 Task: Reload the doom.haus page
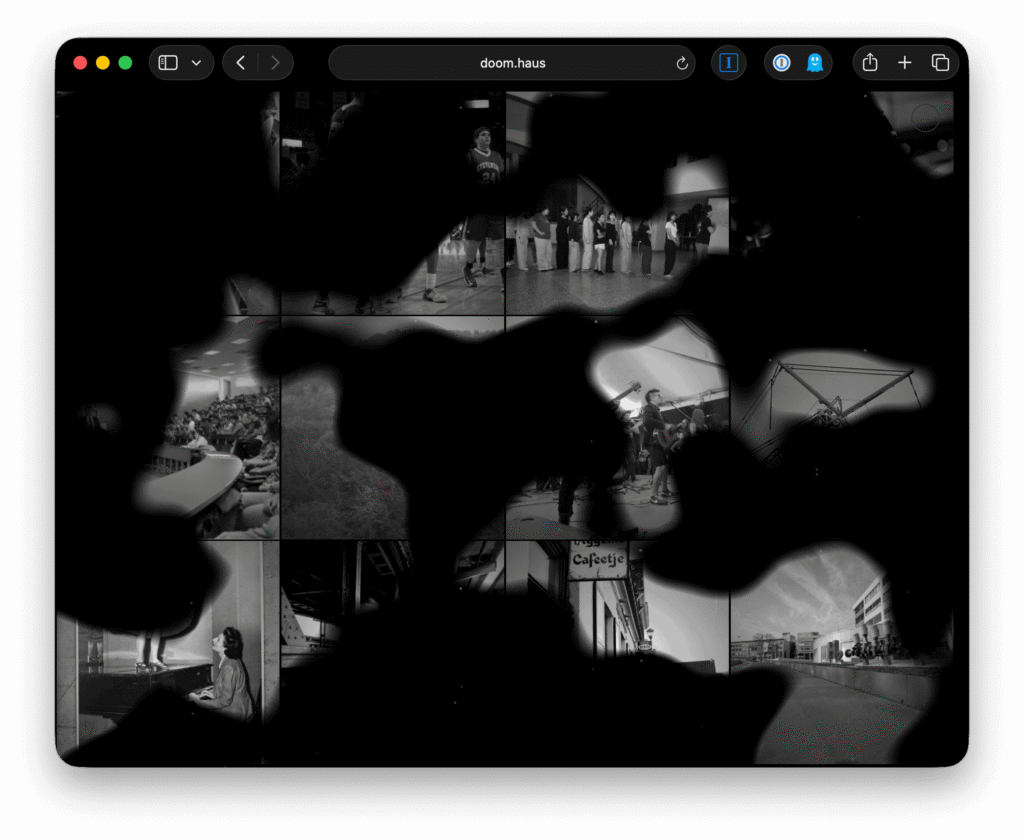682,63
